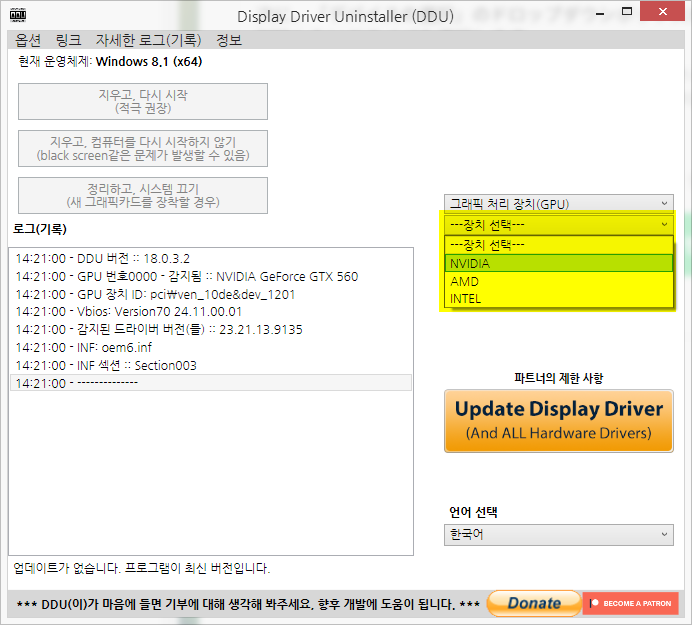Click the 파트너의 제한 사항 label

point(559,378)
